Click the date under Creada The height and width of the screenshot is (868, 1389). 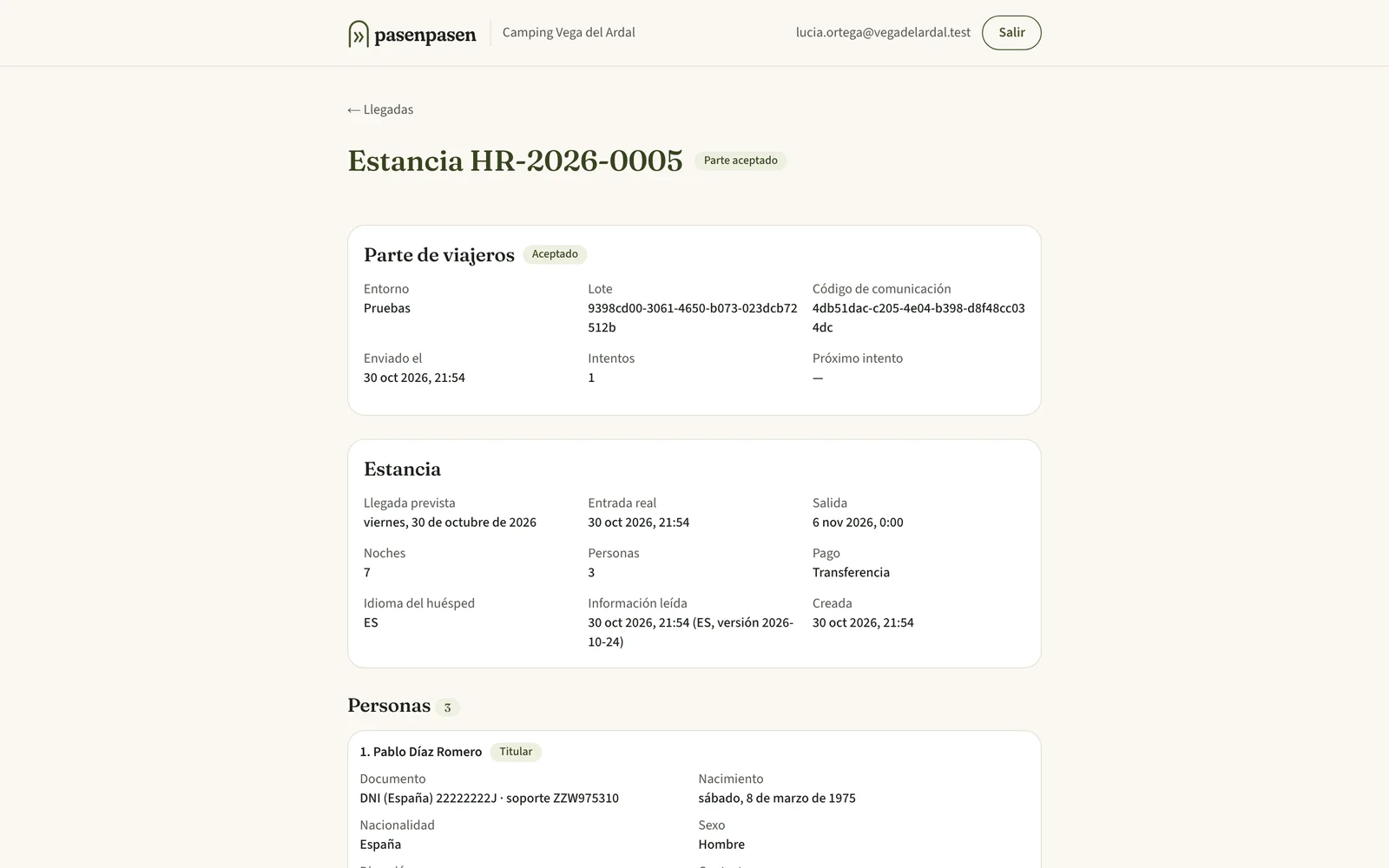point(863,623)
